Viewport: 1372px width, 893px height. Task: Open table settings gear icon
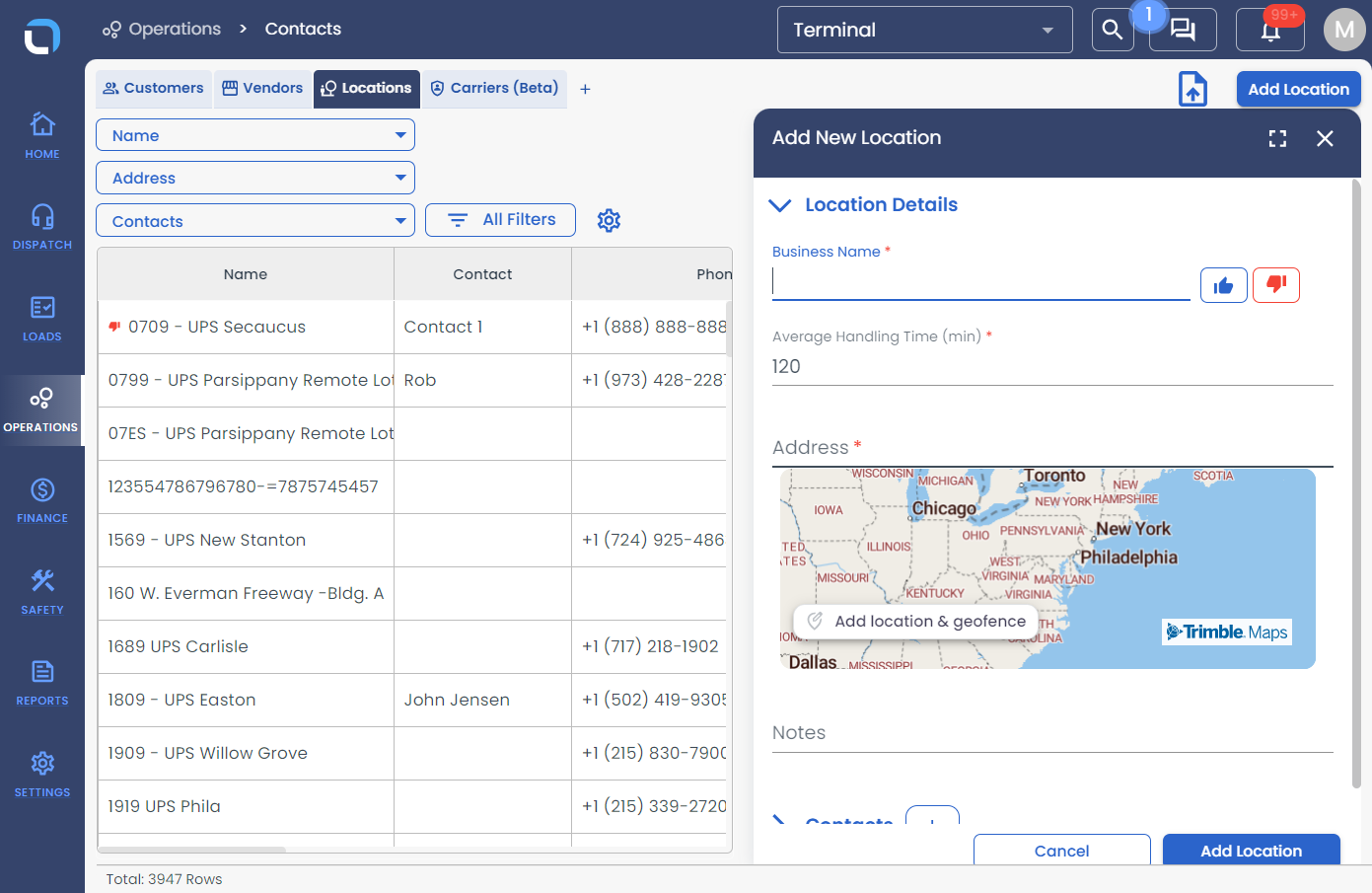click(x=609, y=220)
